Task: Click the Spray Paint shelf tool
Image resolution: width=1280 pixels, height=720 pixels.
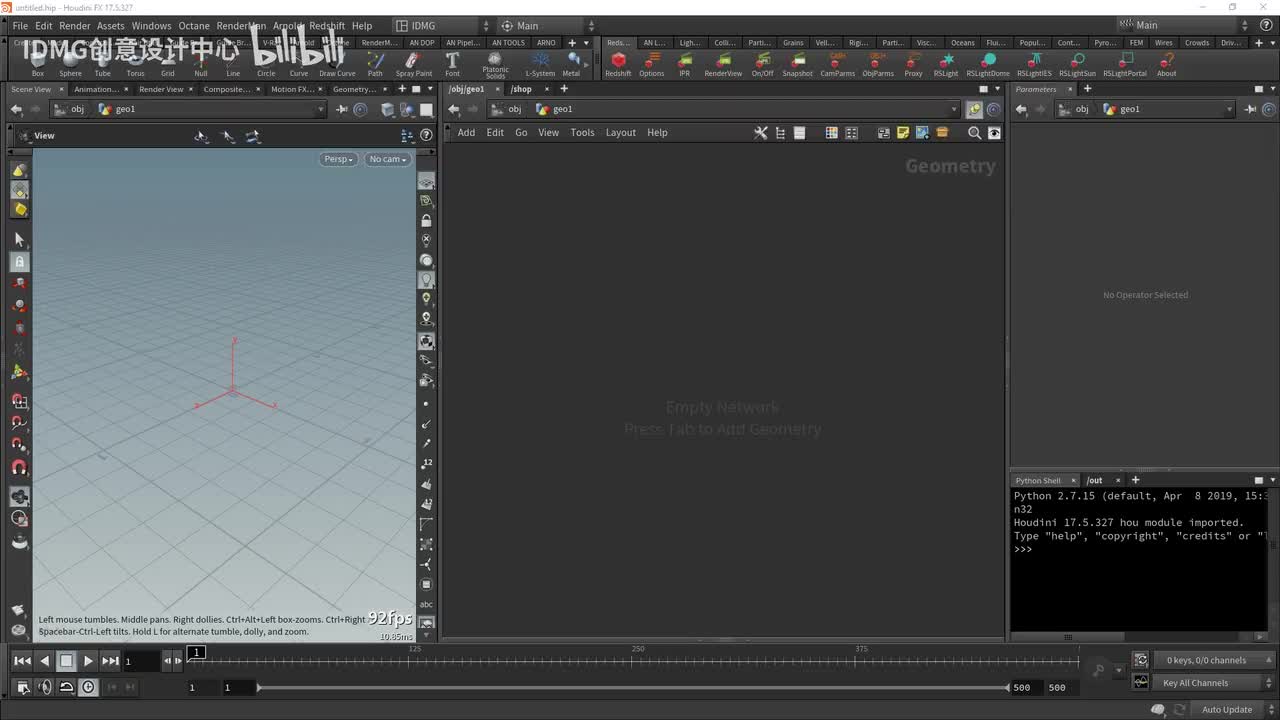Action: pyautogui.click(x=413, y=62)
